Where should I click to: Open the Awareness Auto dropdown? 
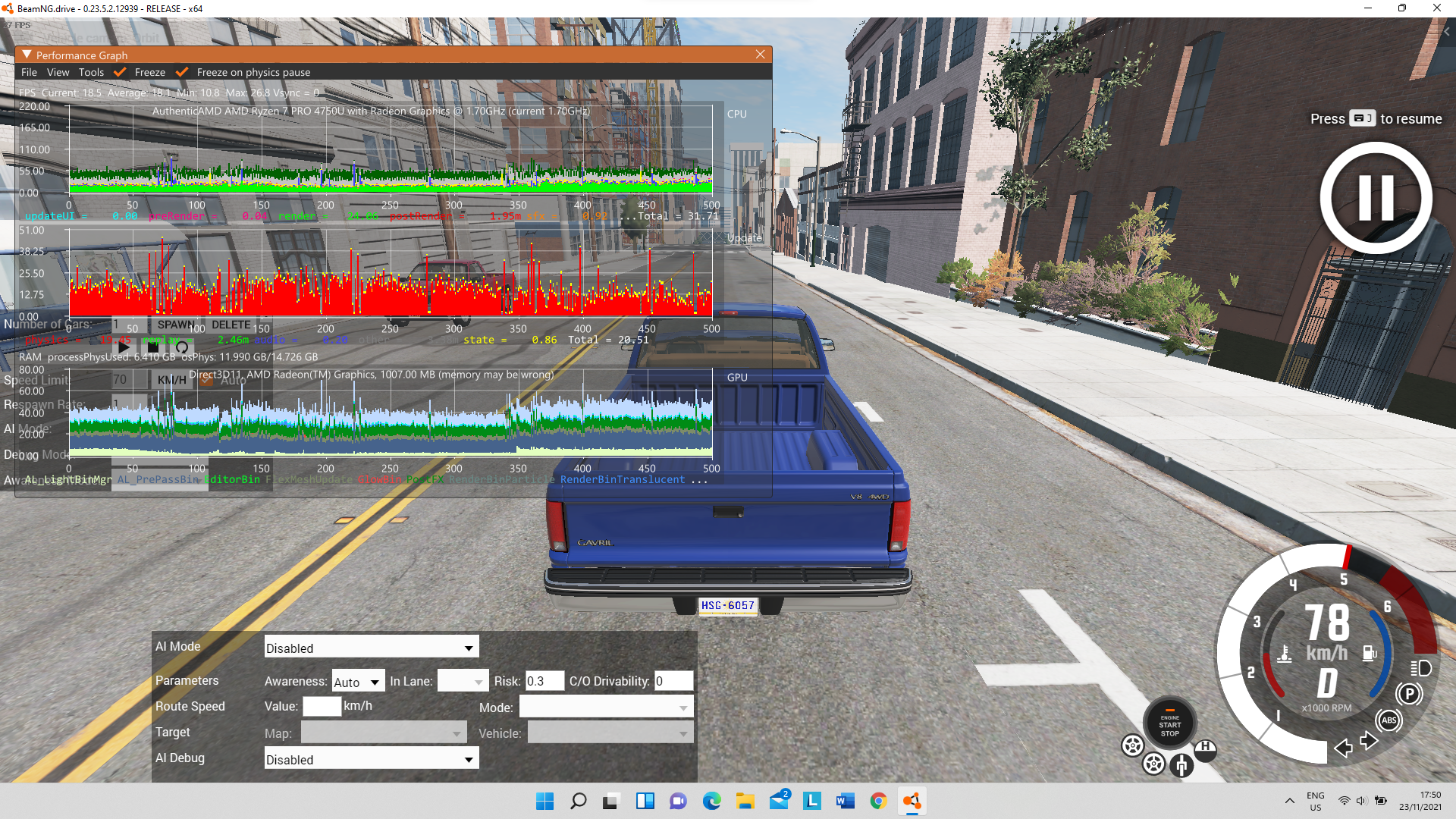[358, 682]
